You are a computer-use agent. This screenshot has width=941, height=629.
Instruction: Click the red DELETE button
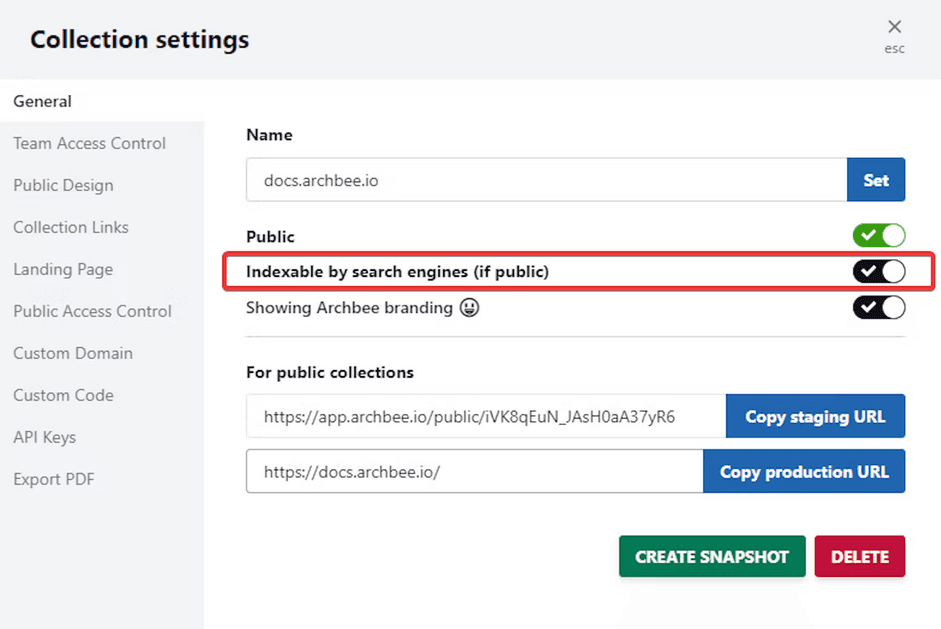coord(860,557)
